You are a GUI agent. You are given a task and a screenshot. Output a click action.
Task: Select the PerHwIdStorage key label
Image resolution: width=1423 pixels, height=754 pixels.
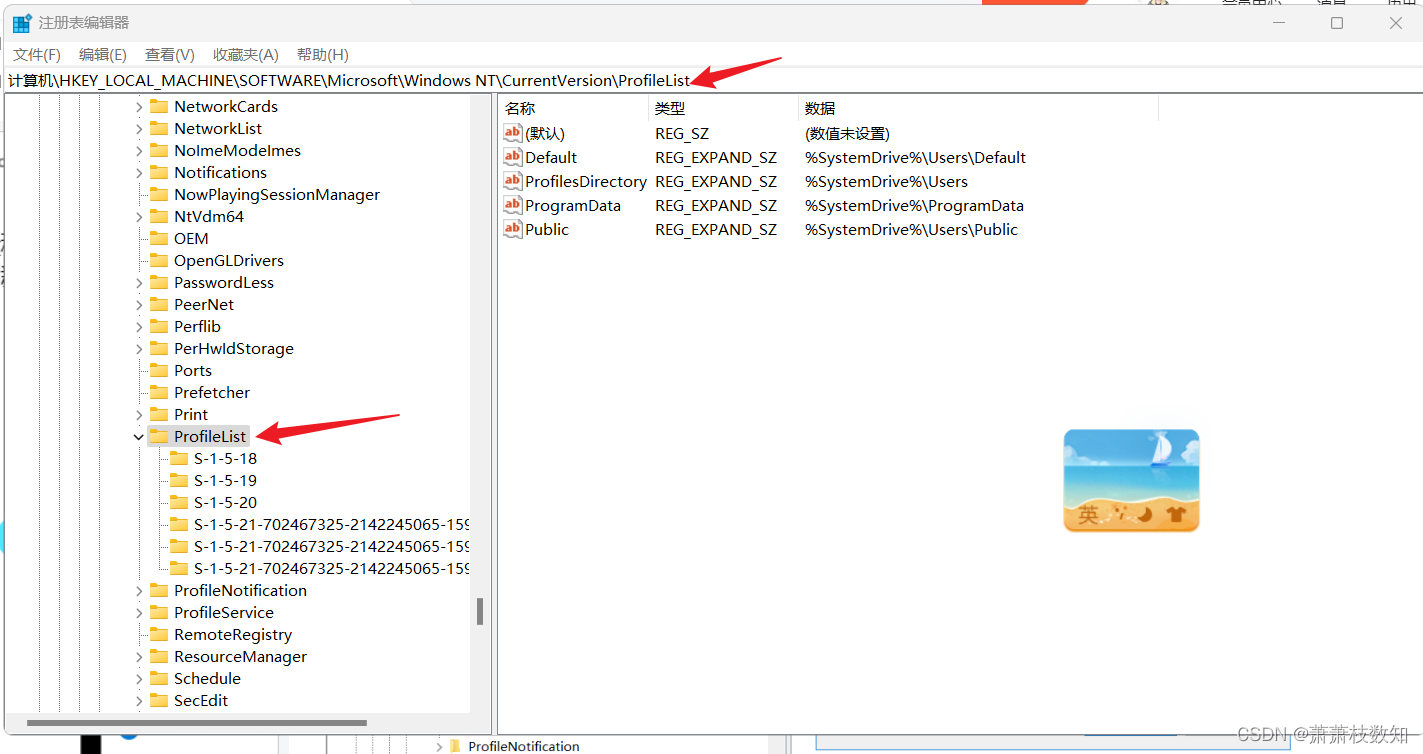tap(234, 349)
